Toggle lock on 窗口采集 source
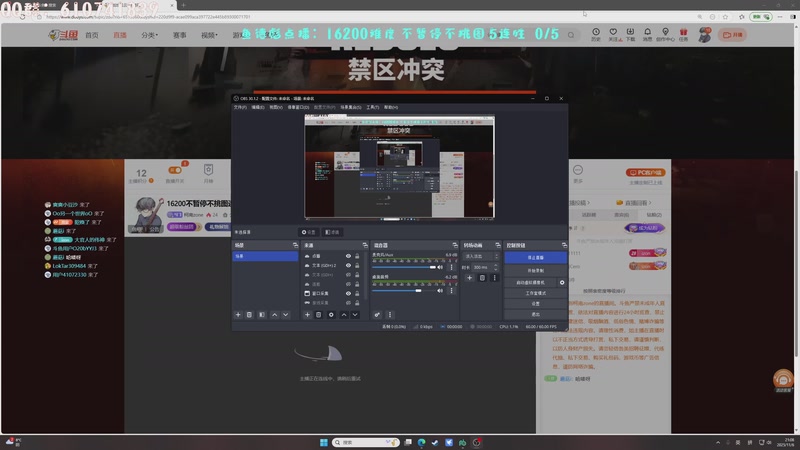 (x=357, y=293)
